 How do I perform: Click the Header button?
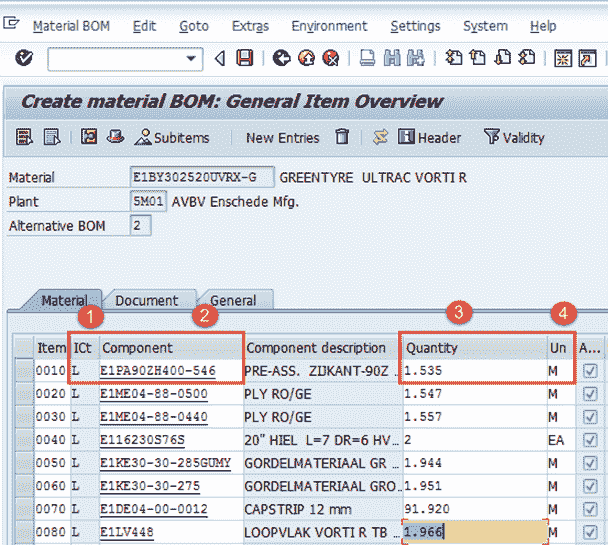429,137
